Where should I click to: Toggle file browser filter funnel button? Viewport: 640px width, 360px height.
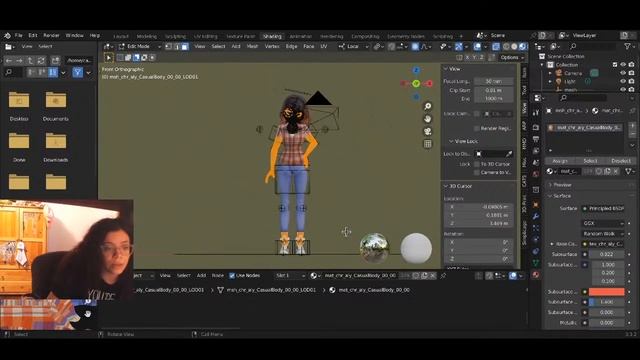coord(78,73)
